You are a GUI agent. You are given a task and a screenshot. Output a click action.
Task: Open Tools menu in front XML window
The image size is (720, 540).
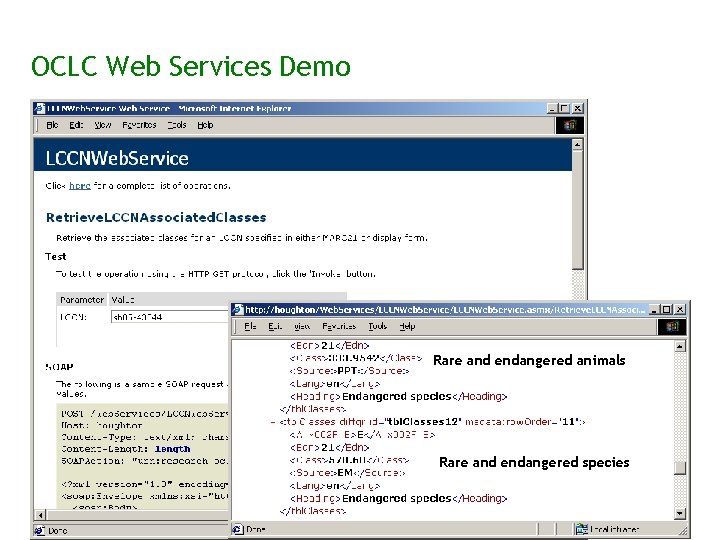377,326
